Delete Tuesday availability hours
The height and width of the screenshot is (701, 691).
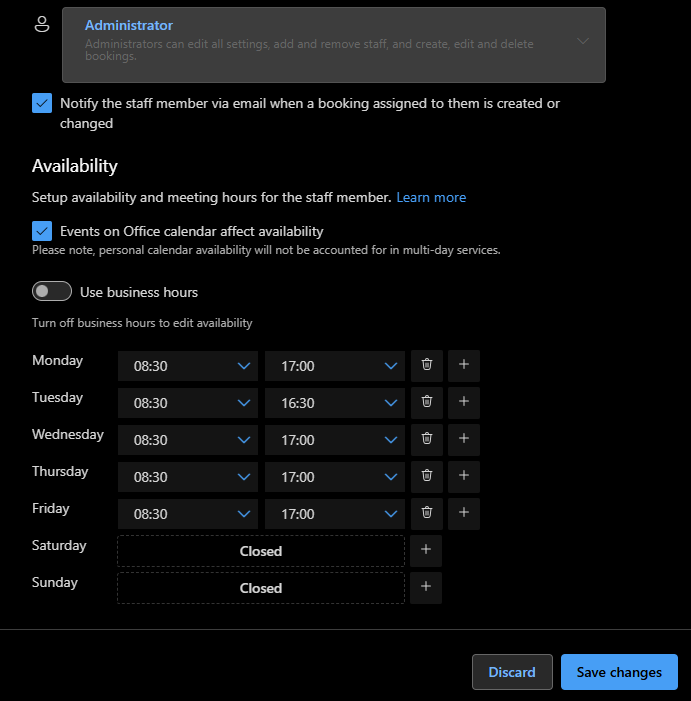pos(427,403)
